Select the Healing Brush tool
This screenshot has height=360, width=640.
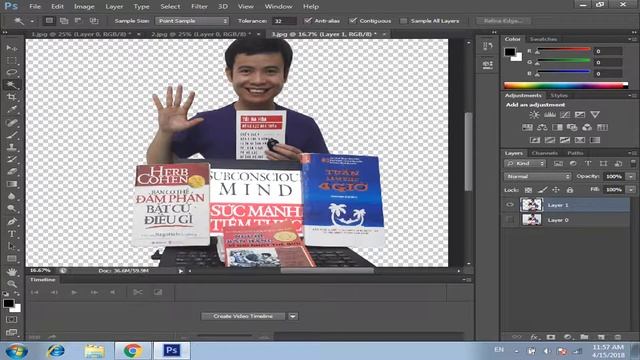pyautogui.click(x=11, y=122)
